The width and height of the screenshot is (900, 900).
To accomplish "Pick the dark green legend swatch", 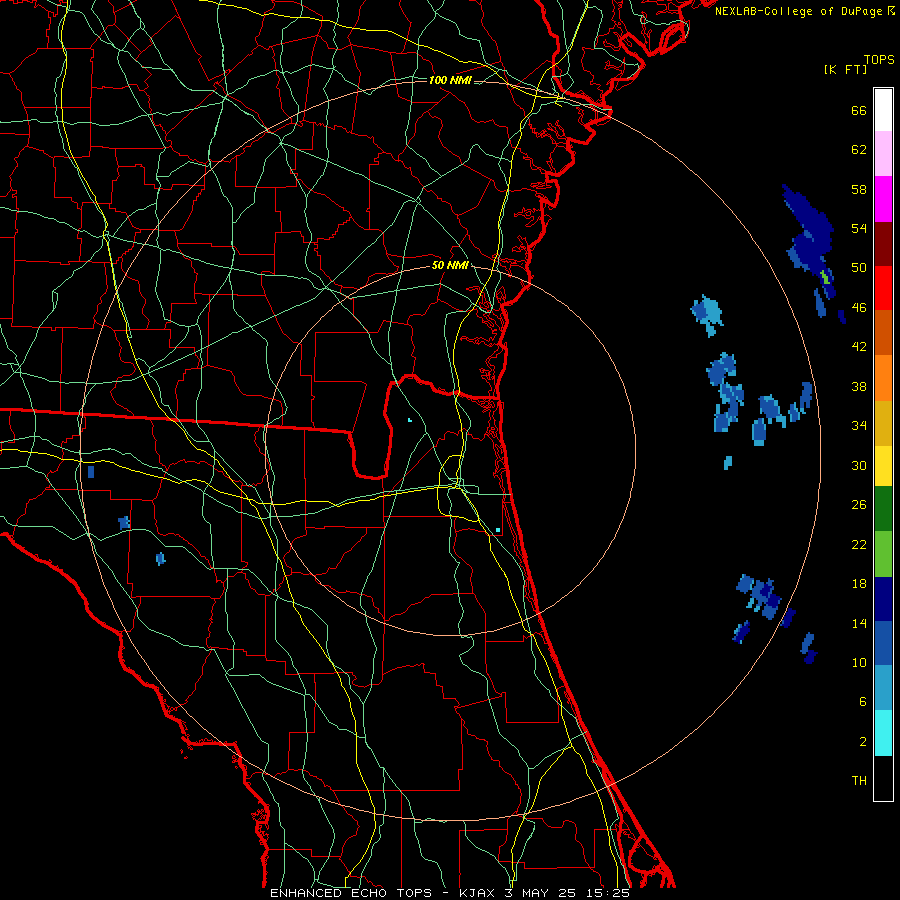I will (883, 509).
